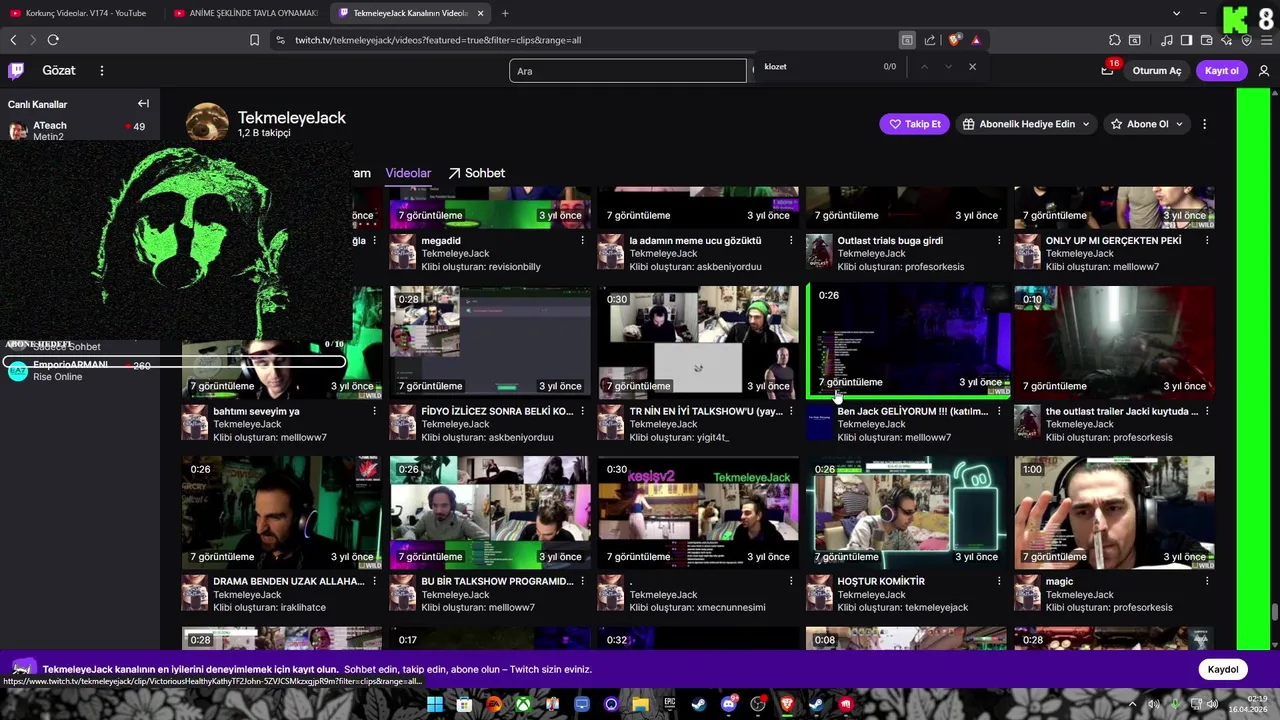Image resolution: width=1280 pixels, height=720 pixels.
Task: Toggle the browser sidebar panel icon
Action: (1186, 40)
